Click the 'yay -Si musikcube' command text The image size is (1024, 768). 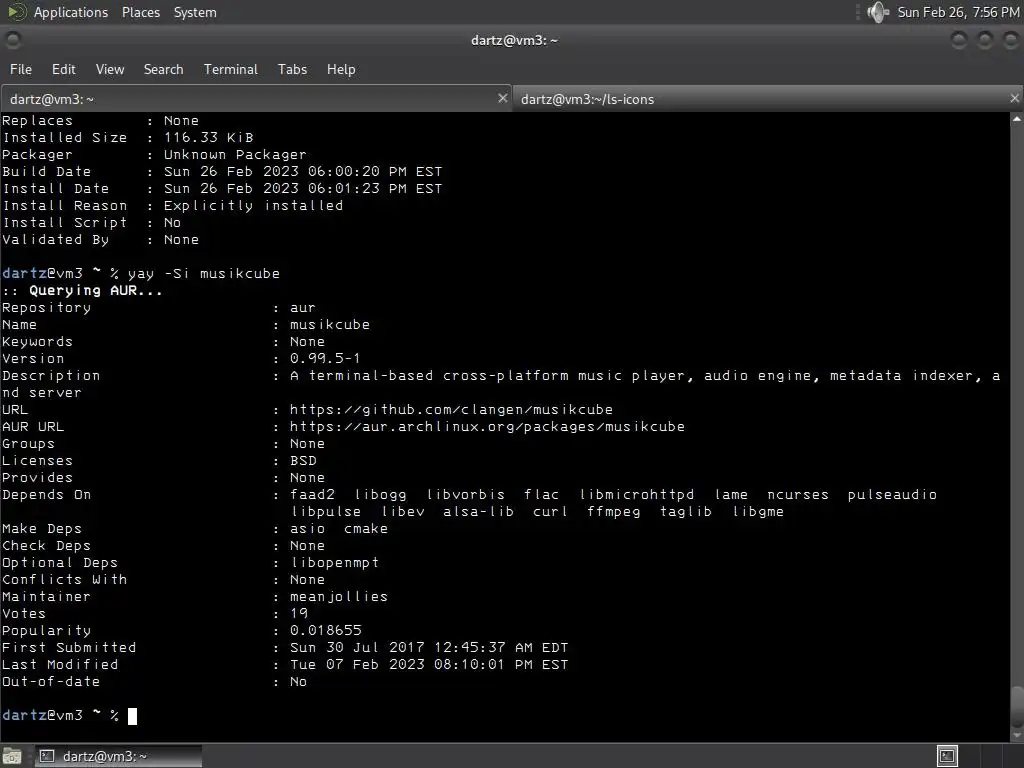(204, 274)
